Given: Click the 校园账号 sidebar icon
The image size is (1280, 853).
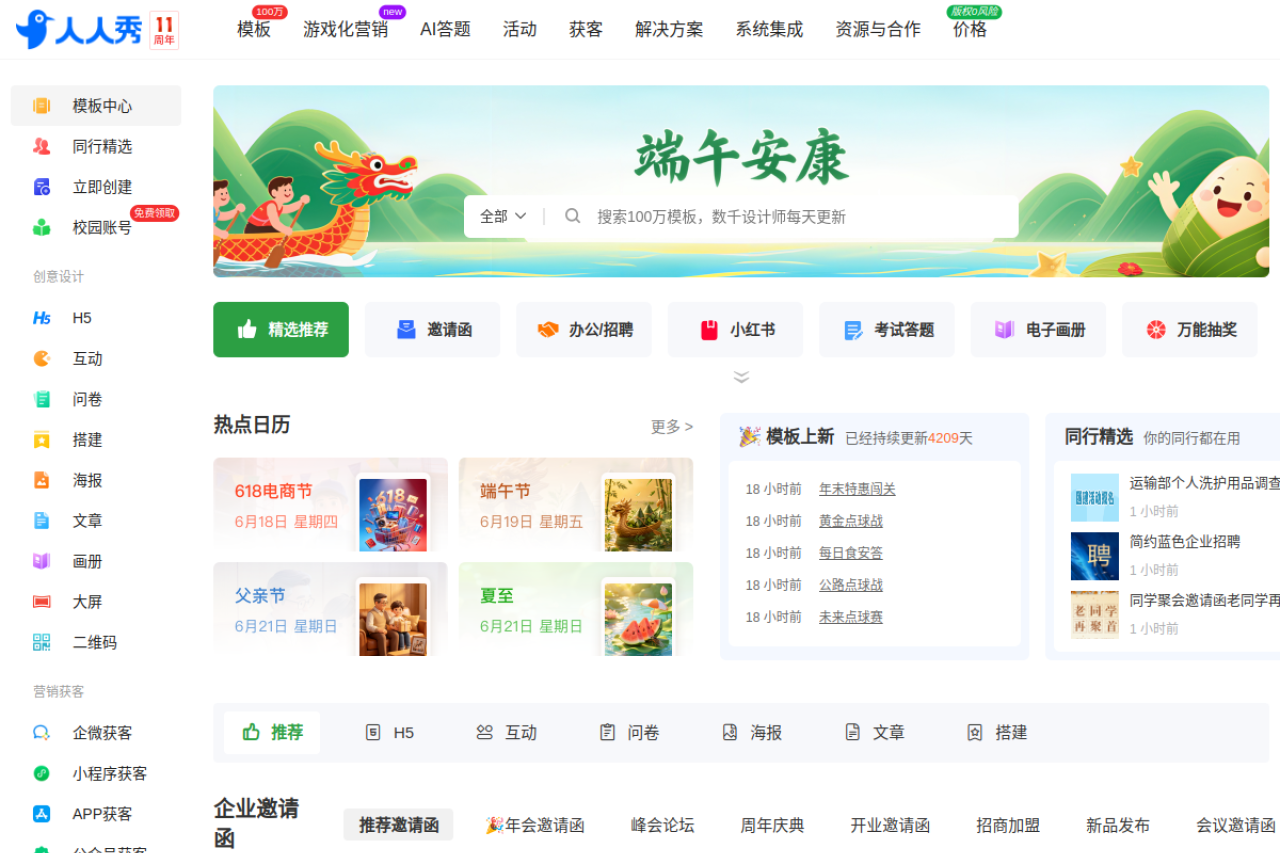Looking at the screenshot, I should [41, 228].
